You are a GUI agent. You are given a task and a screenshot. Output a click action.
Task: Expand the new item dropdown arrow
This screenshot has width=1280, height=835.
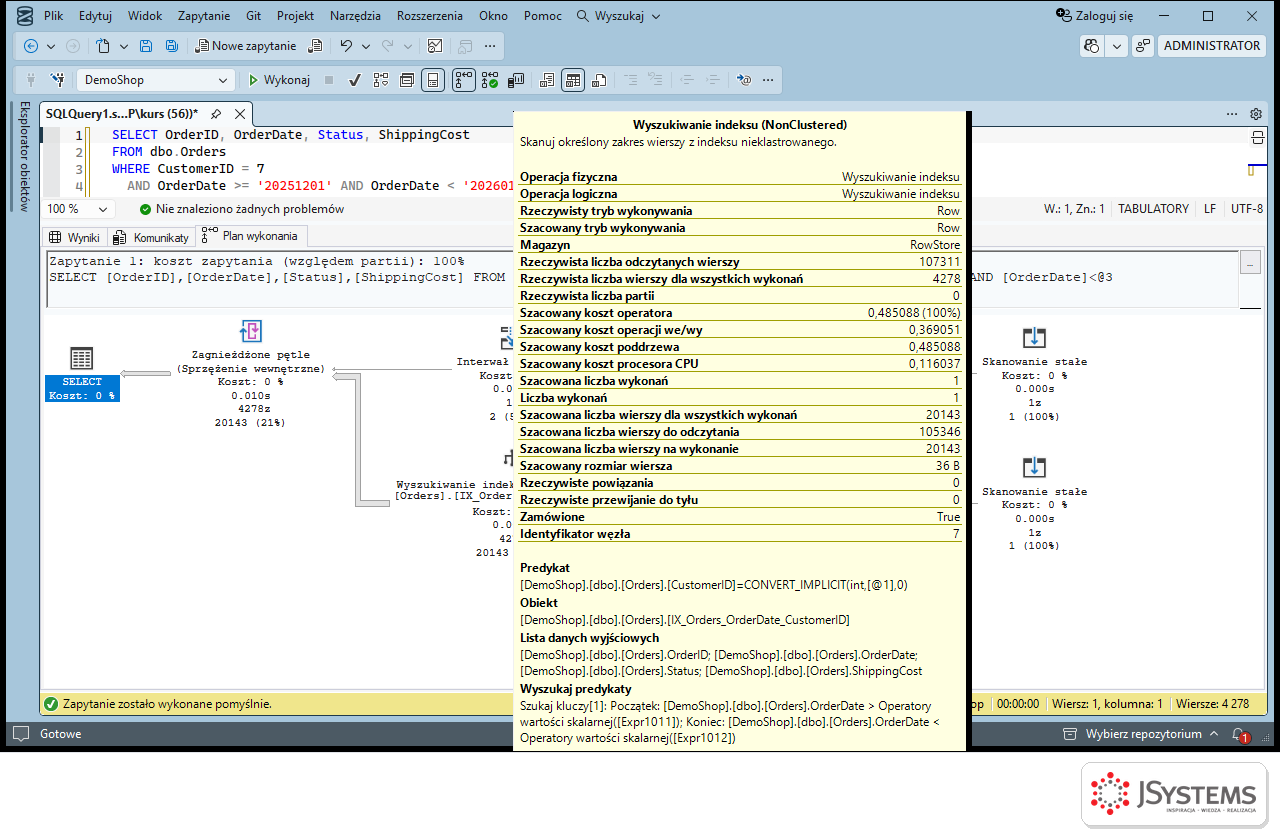click(x=124, y=46)
